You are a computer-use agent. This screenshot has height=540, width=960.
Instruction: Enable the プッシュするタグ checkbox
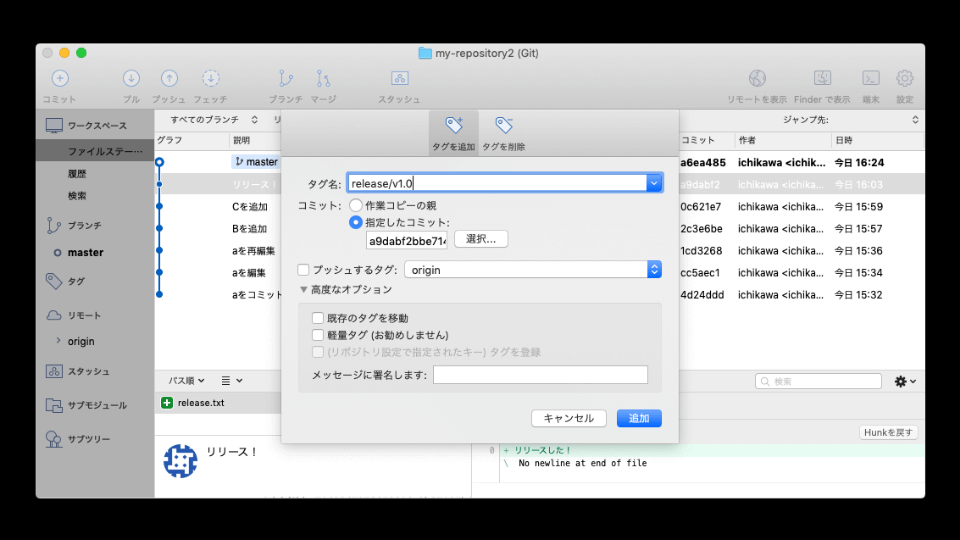(x=304, y=270)
